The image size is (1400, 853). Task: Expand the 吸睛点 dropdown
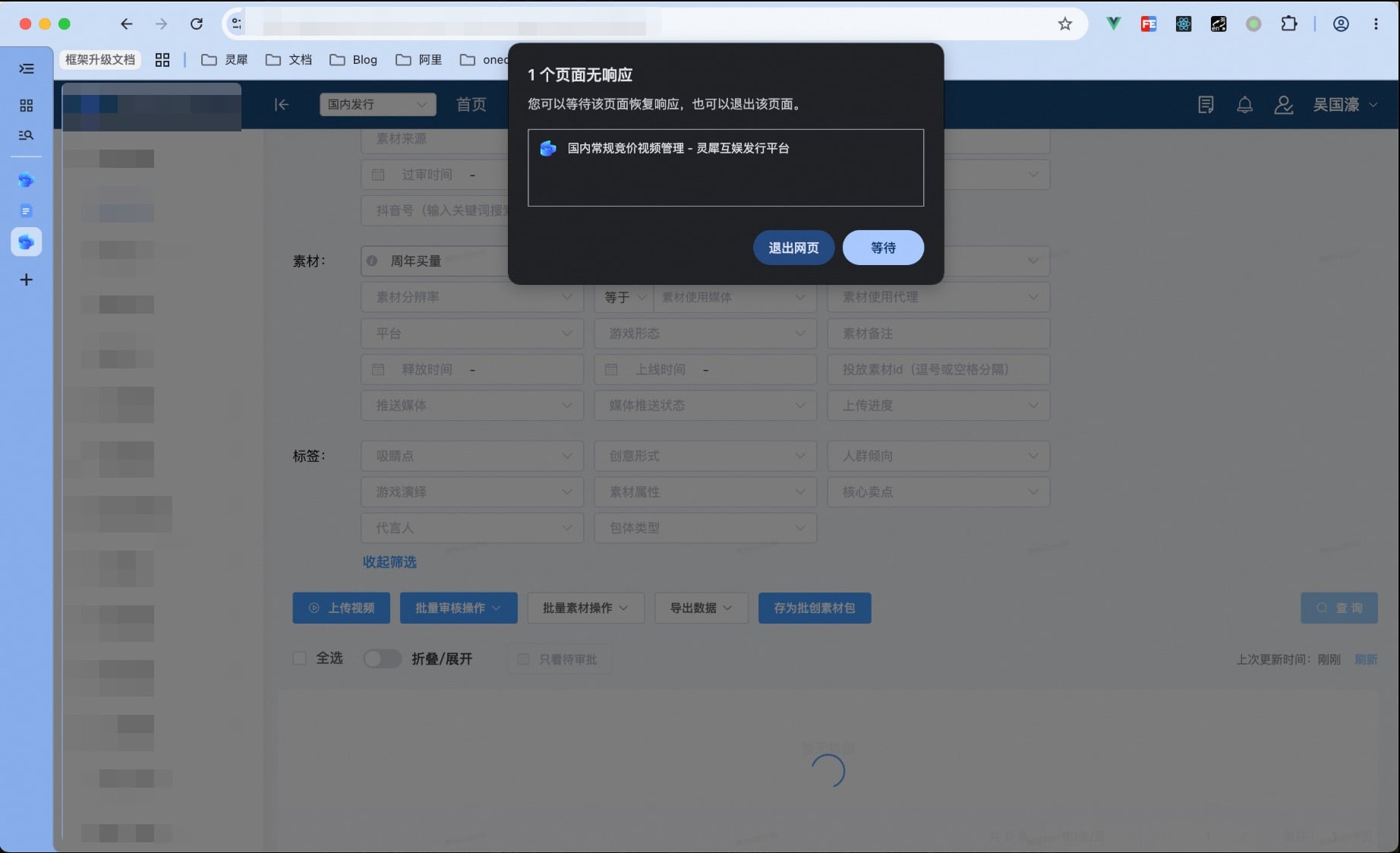[x=472, y=456]
